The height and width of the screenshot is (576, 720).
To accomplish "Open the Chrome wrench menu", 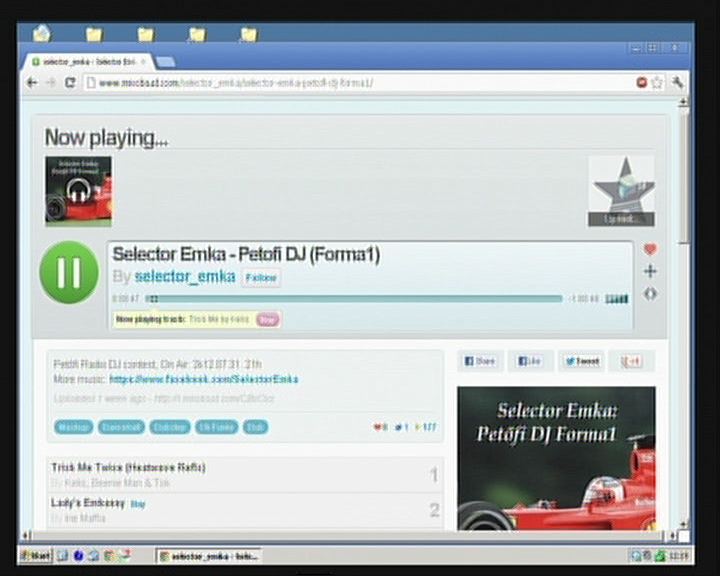I will coord(677,83).
